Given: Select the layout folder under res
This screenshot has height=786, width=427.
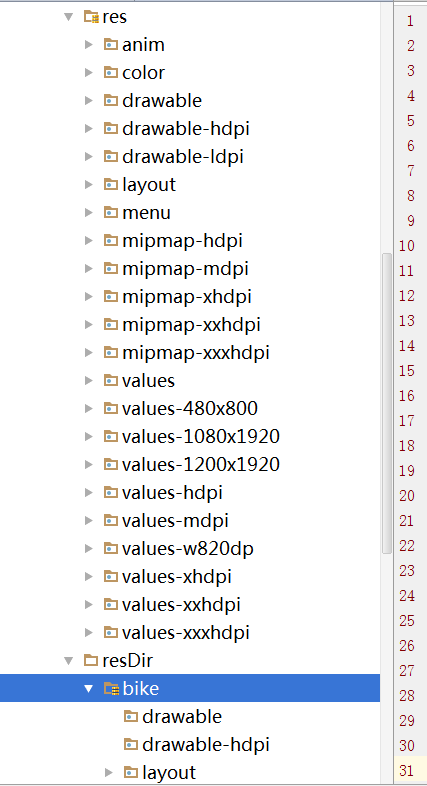Looking at the screenshot, I should point(149,185).
